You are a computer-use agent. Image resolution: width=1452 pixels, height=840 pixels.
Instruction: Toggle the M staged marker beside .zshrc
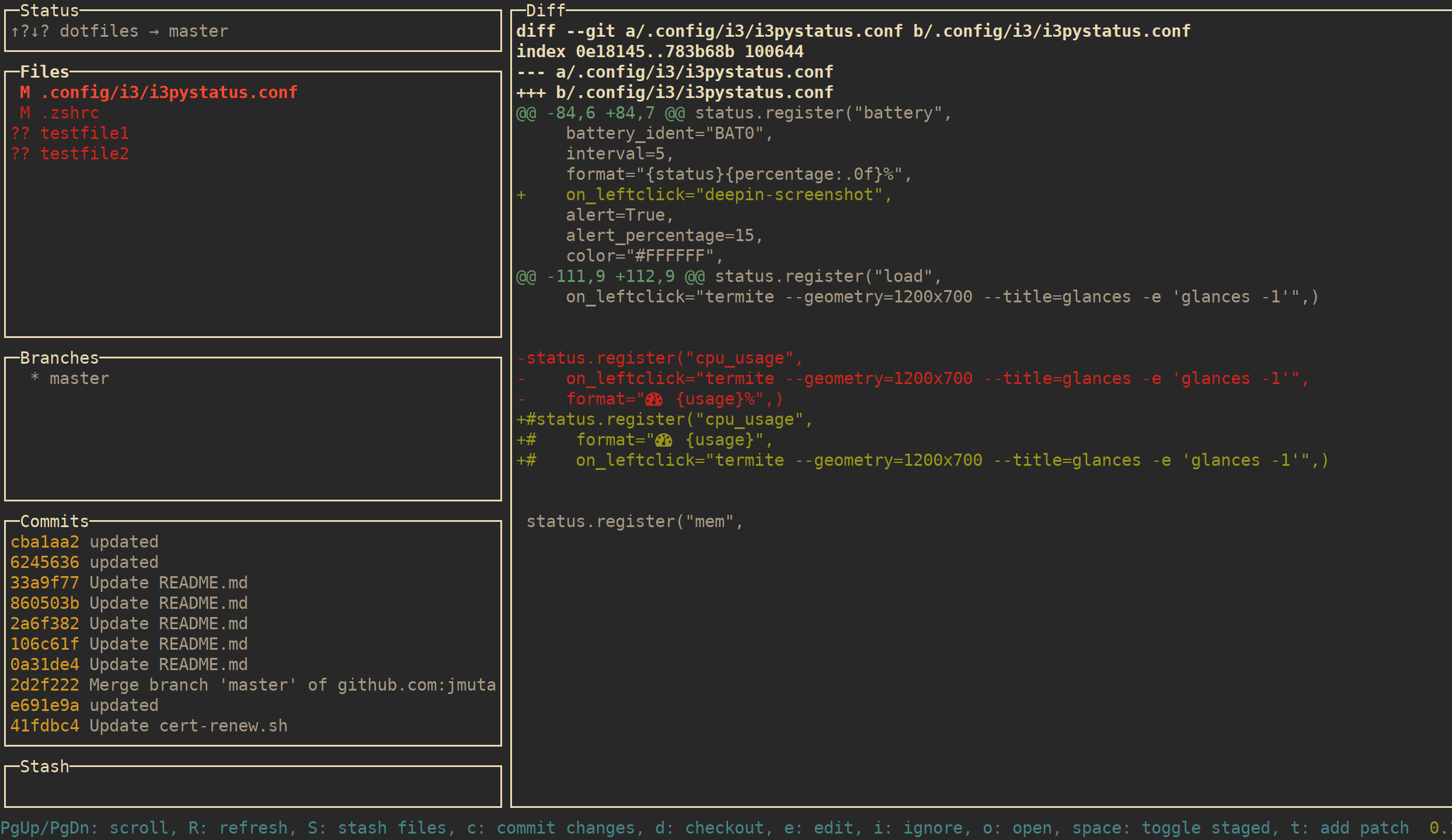pyautogui.click(x=25, y=113)
